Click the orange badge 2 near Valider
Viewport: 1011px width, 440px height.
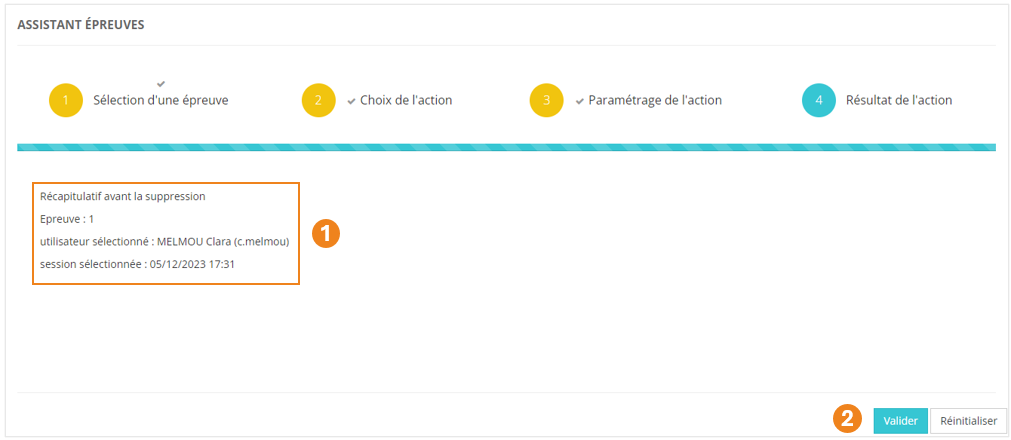click(848, 421)
